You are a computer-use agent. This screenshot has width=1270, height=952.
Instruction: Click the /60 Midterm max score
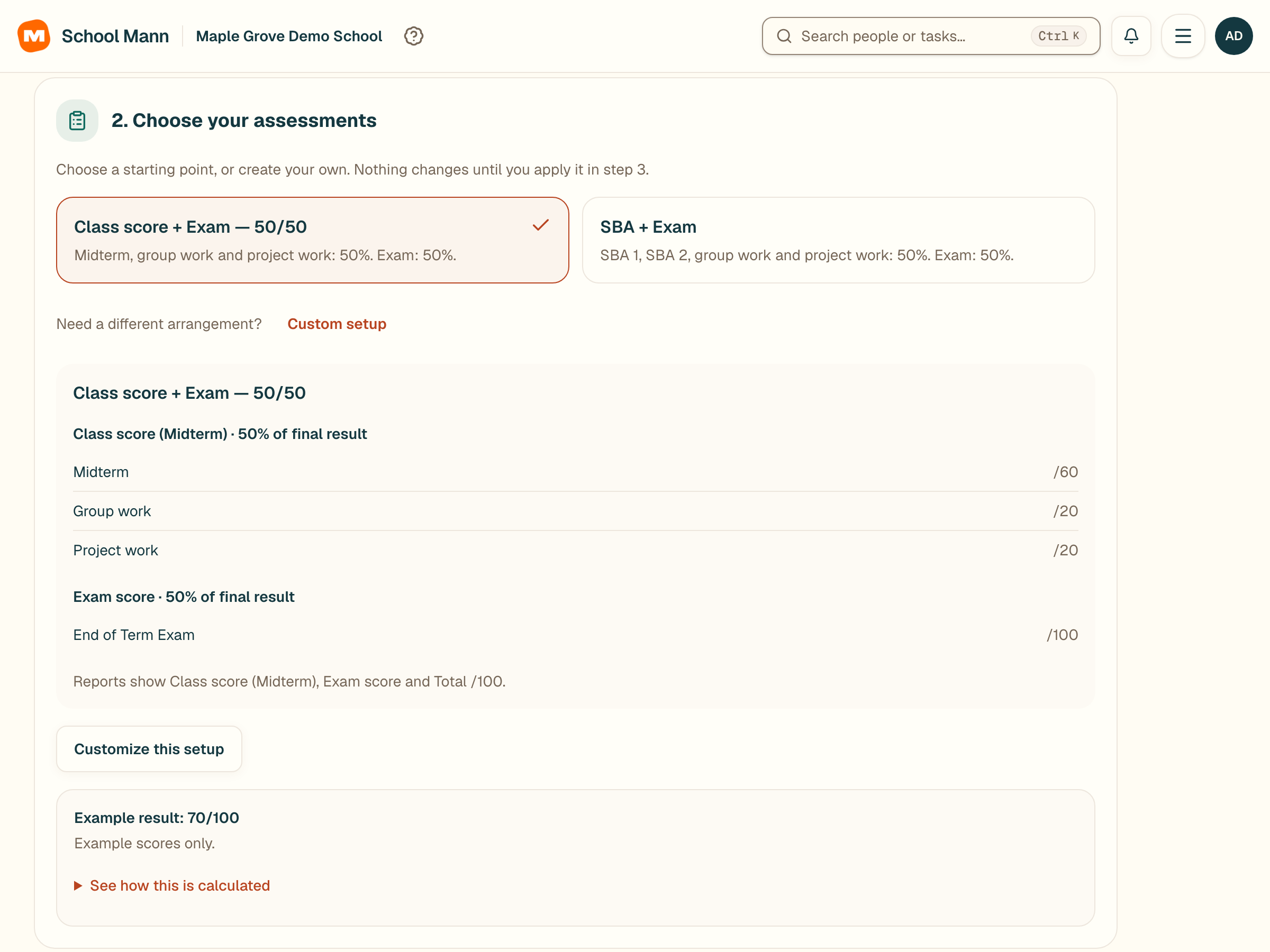1066,472
